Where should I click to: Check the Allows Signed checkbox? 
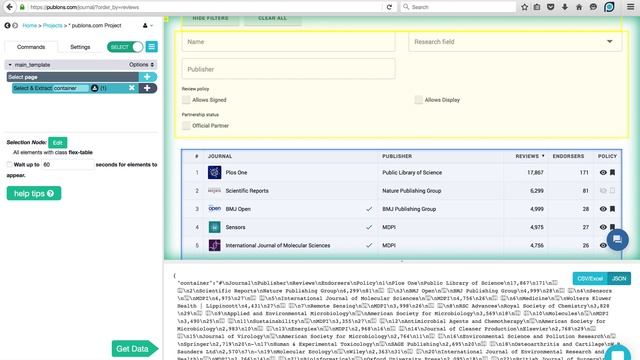(x=186, y=100)
